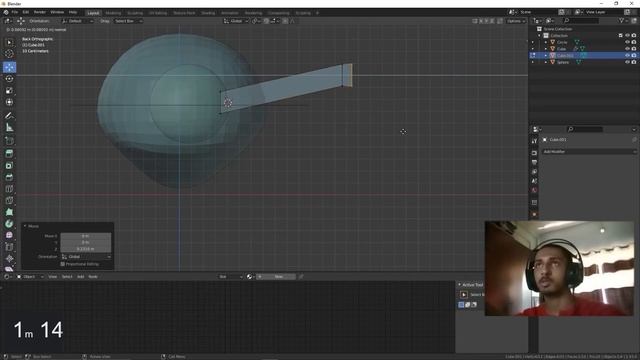Open Orientation Global dropdown in Move panel

click(x=86, y=257)
